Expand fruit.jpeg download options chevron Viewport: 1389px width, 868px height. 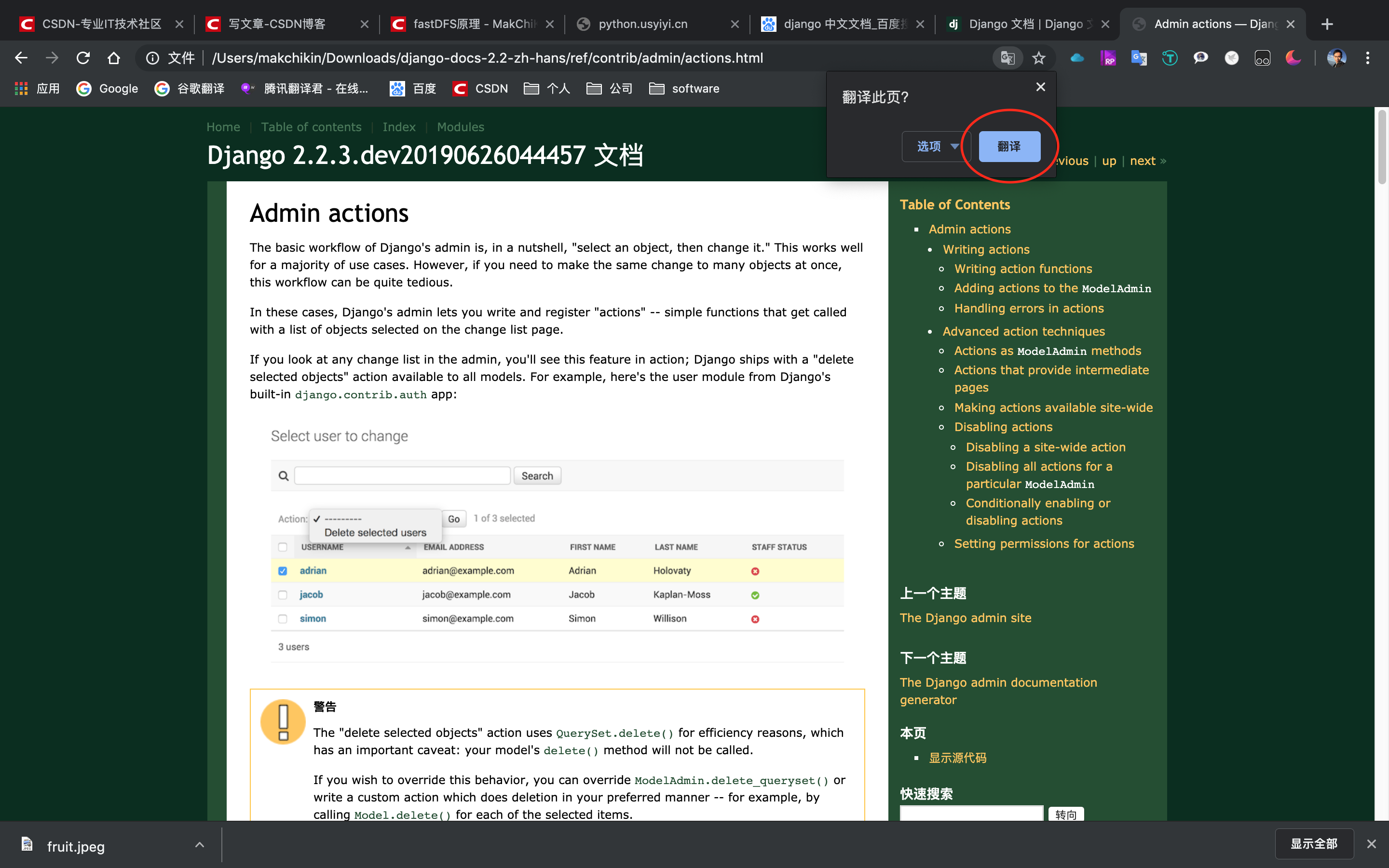coord(199,844)
